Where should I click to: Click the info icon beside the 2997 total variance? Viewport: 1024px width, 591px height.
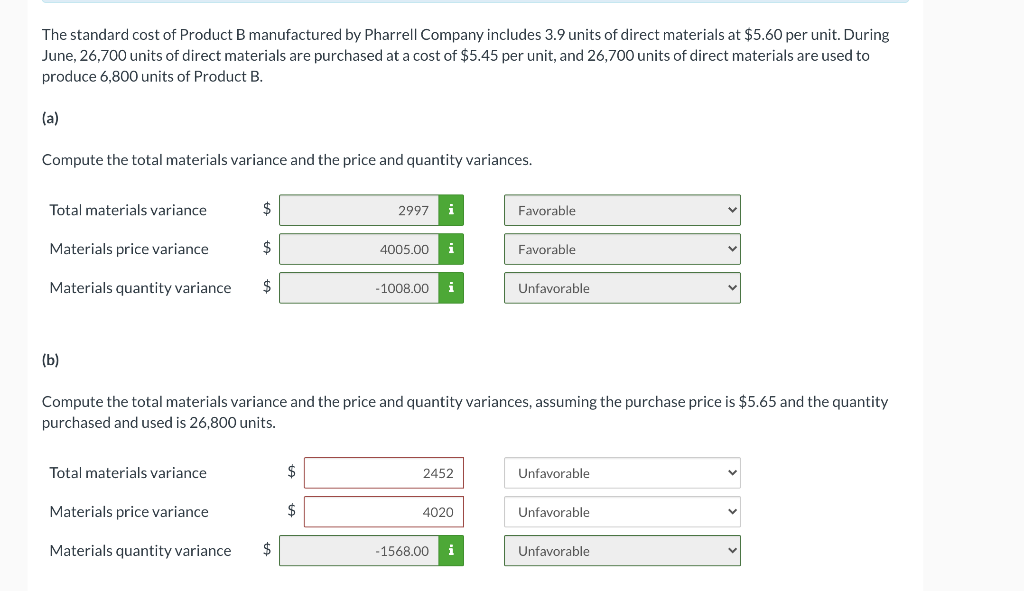pos(450,210)
